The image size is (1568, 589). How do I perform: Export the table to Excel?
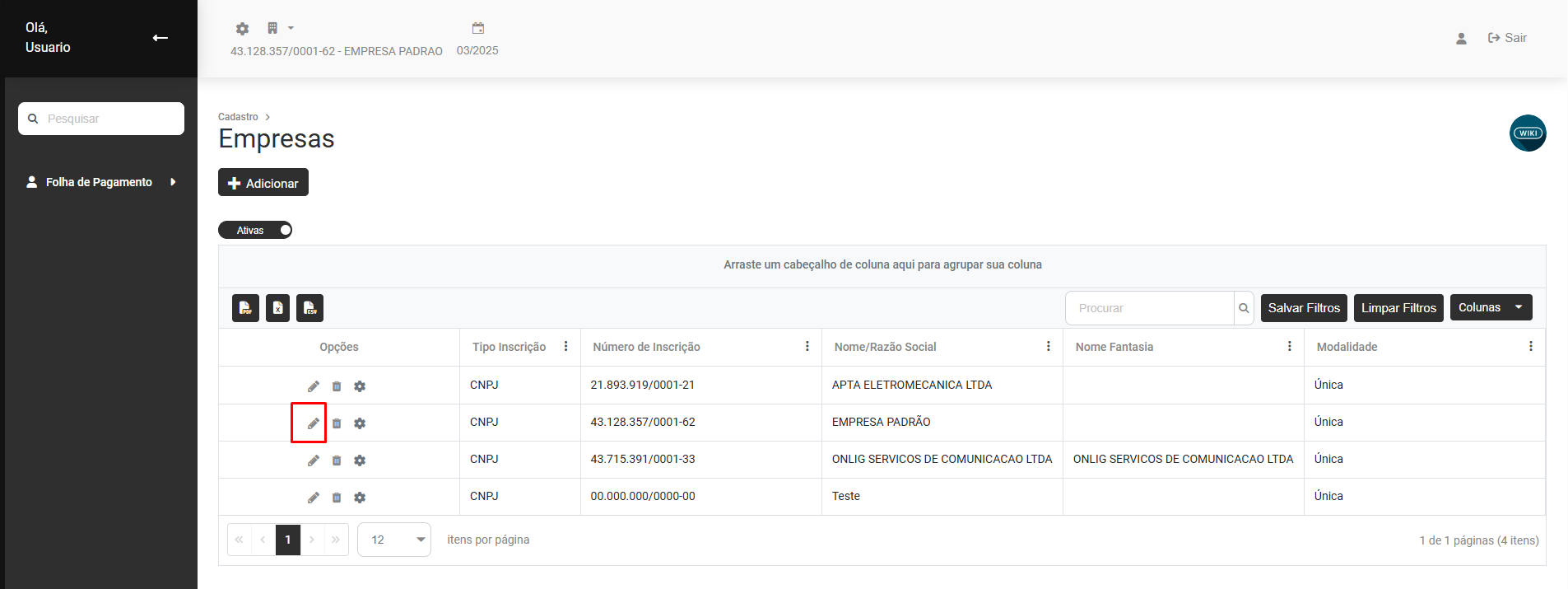pyautogui.click(x=277, y=308)
